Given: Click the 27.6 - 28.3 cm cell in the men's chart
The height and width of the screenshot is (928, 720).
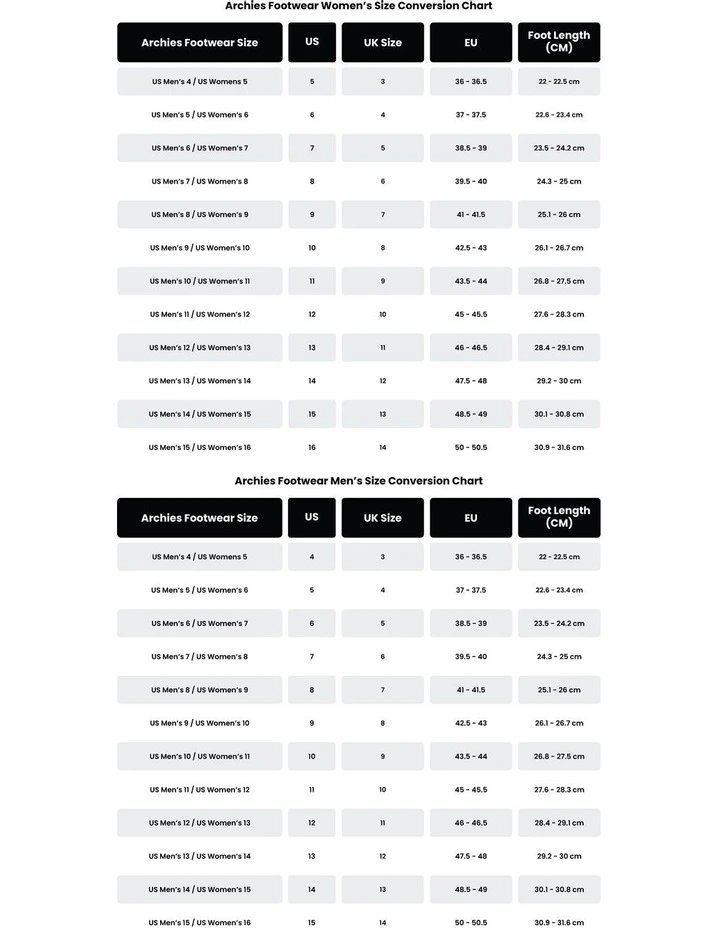Looking at the screenshot, I should tap(559, 790).
